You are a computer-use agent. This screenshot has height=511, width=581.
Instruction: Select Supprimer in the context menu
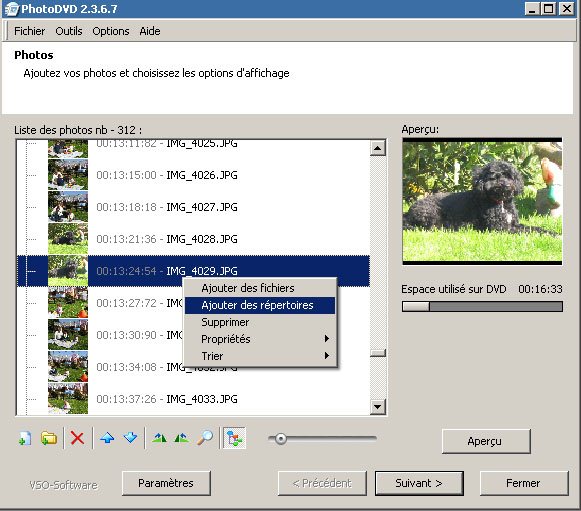coord(260,322)
